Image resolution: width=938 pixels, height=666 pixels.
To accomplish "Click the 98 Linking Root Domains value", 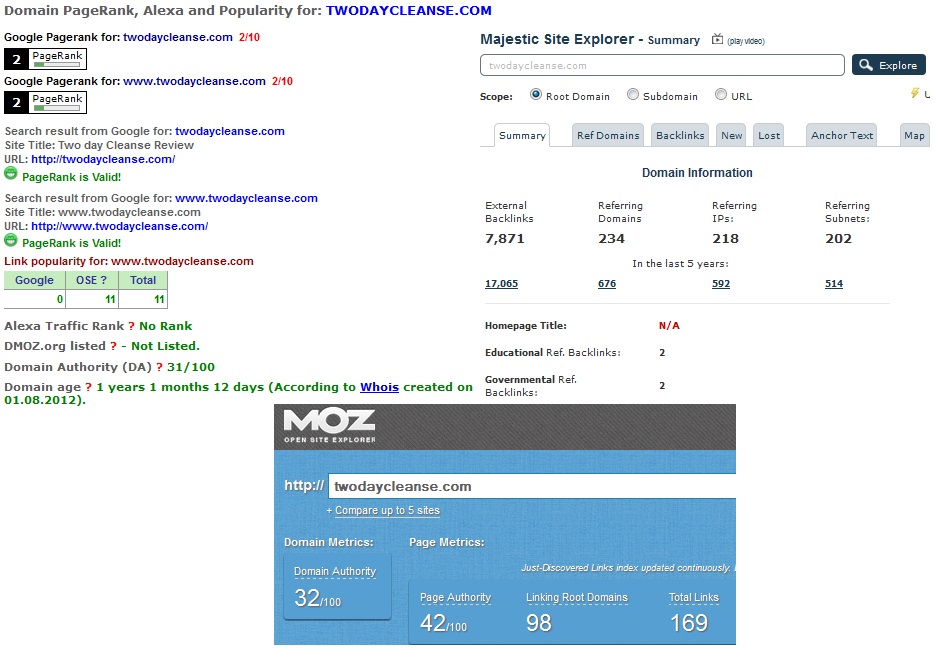I will coord(538,623).
